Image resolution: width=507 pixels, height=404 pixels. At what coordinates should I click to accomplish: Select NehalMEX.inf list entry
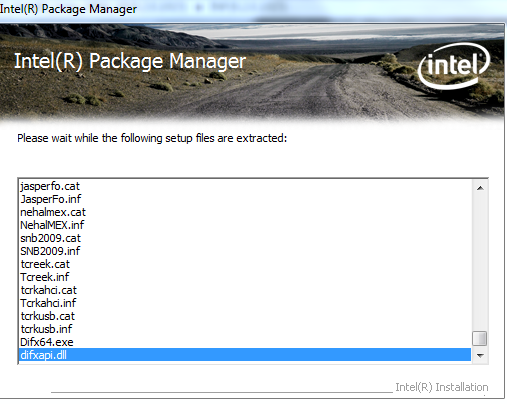tap(245, 225)
